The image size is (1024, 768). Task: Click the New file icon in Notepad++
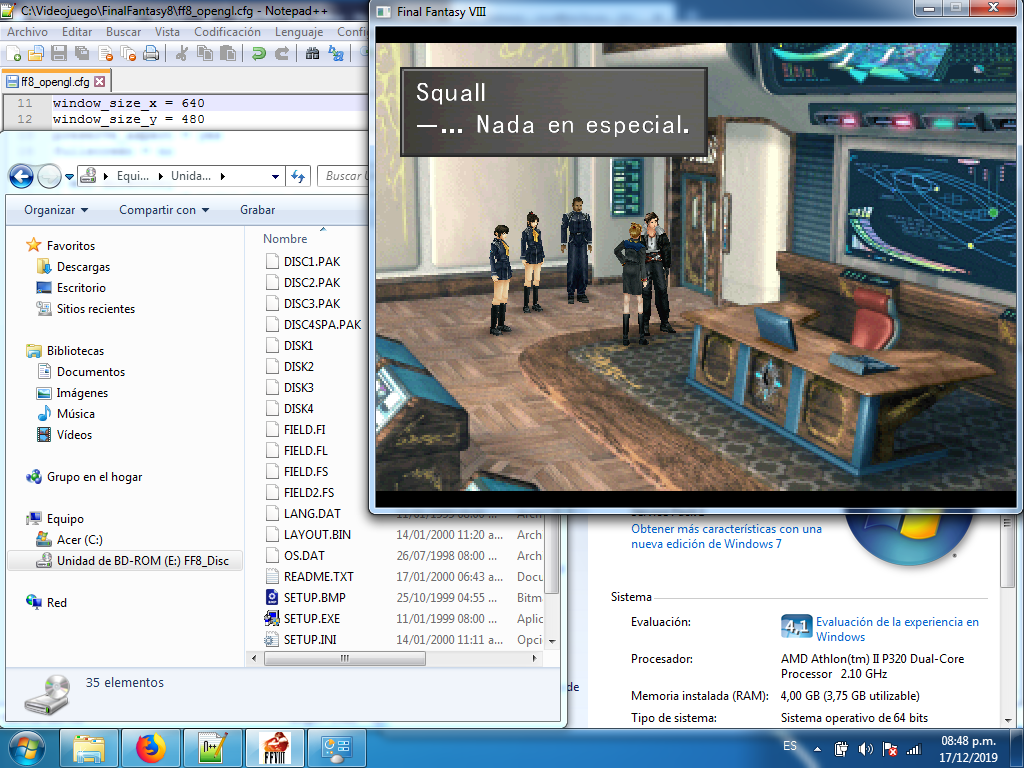(x=13, y=54)
